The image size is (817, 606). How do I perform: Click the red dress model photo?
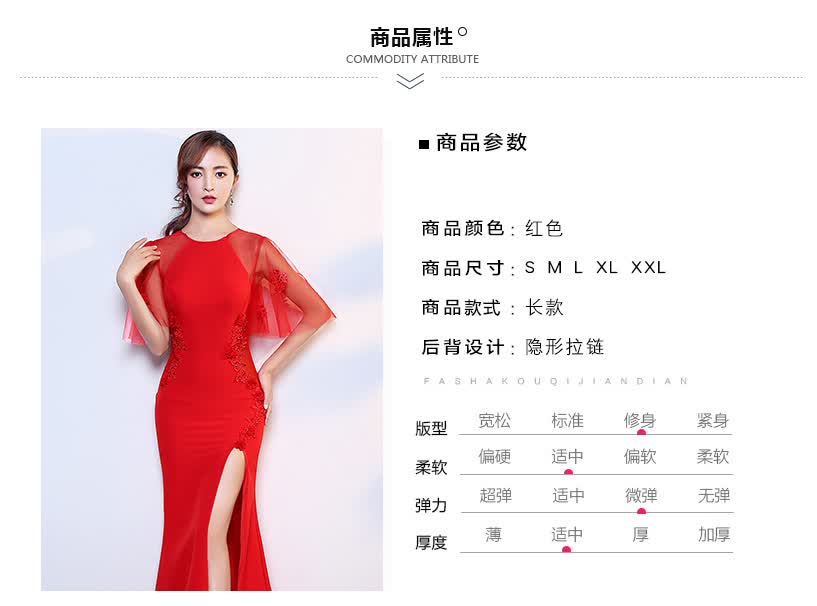pyautogui.click(x=212, y=360)
